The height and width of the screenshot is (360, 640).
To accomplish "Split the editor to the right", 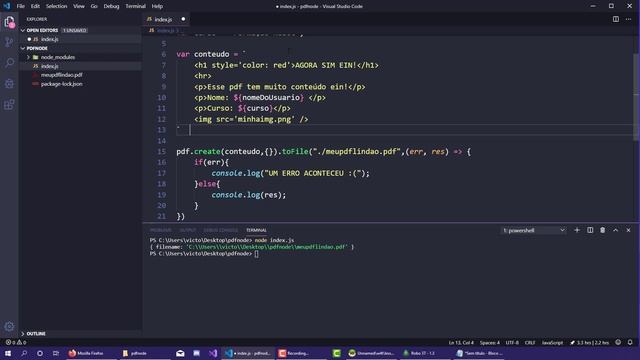I will [616, 19].
